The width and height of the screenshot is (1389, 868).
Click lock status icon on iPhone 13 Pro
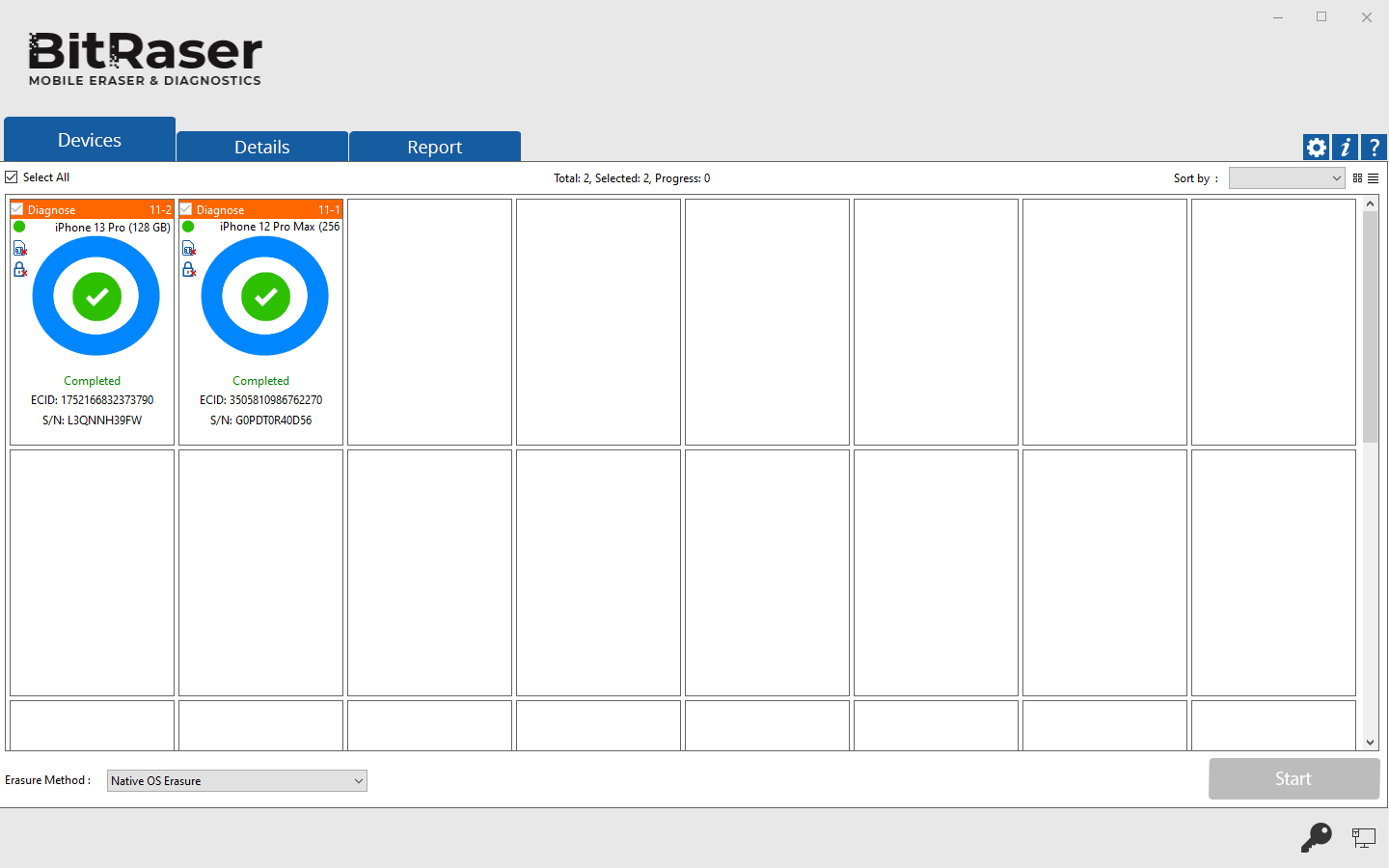20,269
